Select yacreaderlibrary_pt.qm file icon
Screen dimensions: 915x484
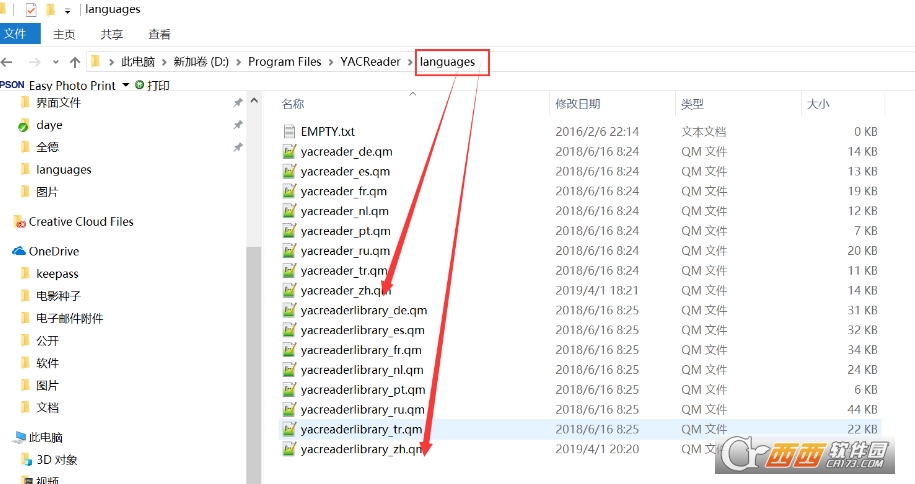point(289,389)
